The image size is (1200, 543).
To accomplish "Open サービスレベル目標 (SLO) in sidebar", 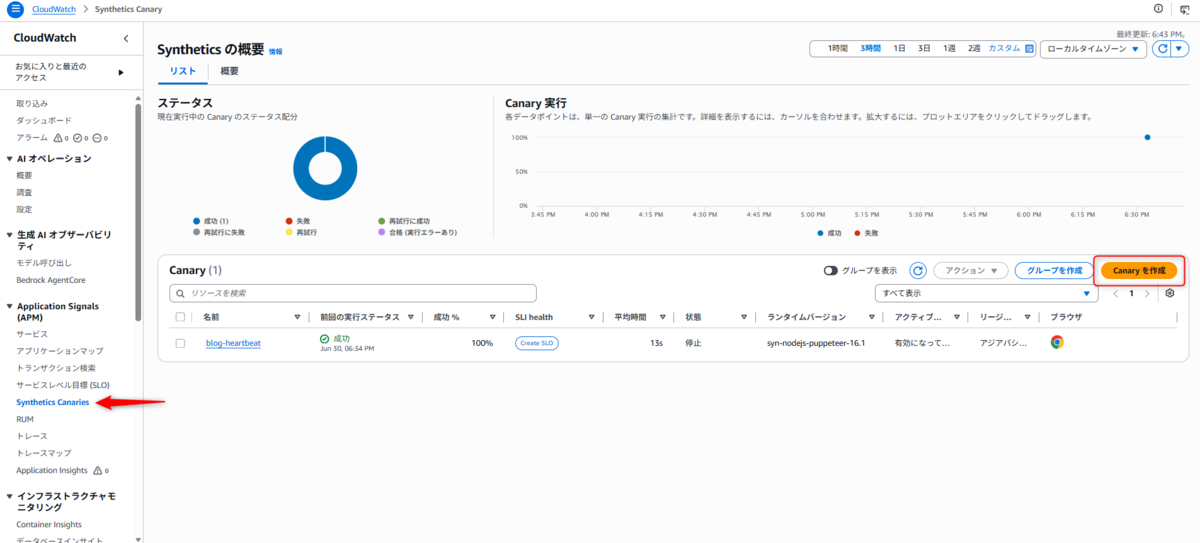I will click(x=63, y=385).
